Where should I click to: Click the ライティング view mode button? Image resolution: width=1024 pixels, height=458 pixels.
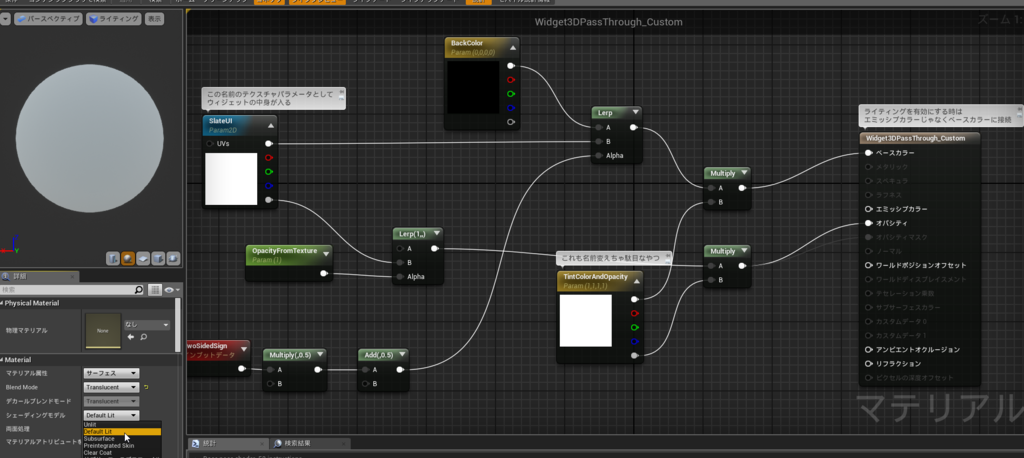pyautogui.click(x=114, y=19)
